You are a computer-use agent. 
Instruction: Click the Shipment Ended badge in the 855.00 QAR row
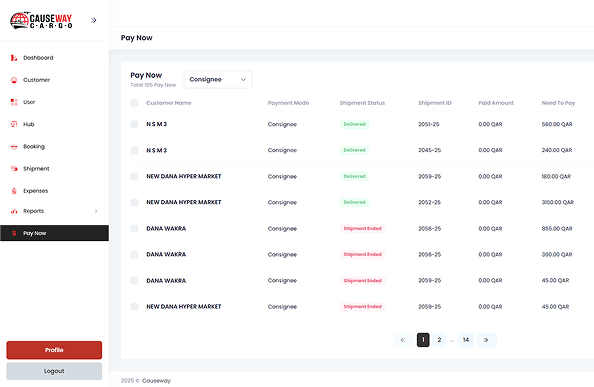pos(363,229)
